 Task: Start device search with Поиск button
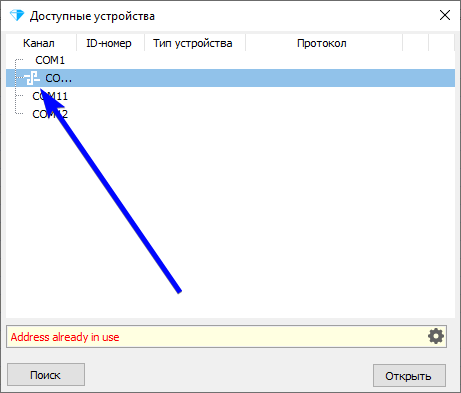point(46,375)
